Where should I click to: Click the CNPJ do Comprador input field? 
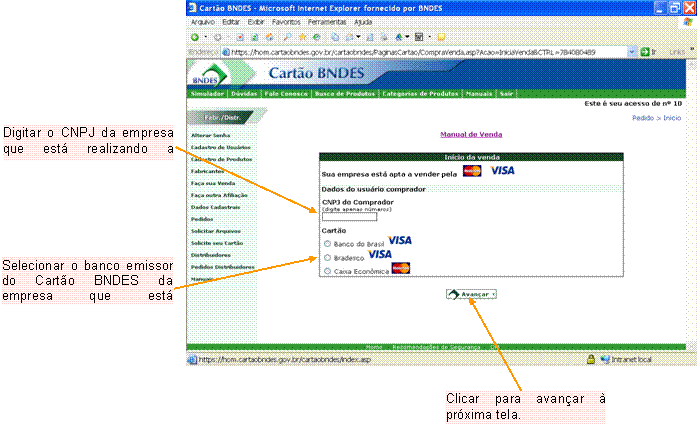click(349, 217)
